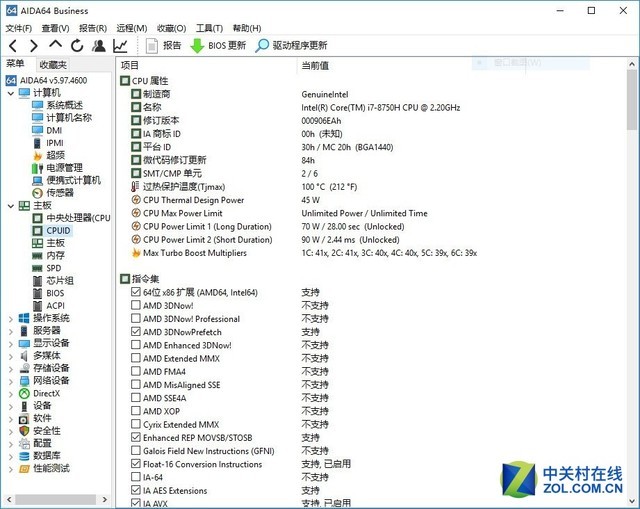The image size is (640, 509).
Task: Select the 软件 software icon item
Action: [35, 418]
